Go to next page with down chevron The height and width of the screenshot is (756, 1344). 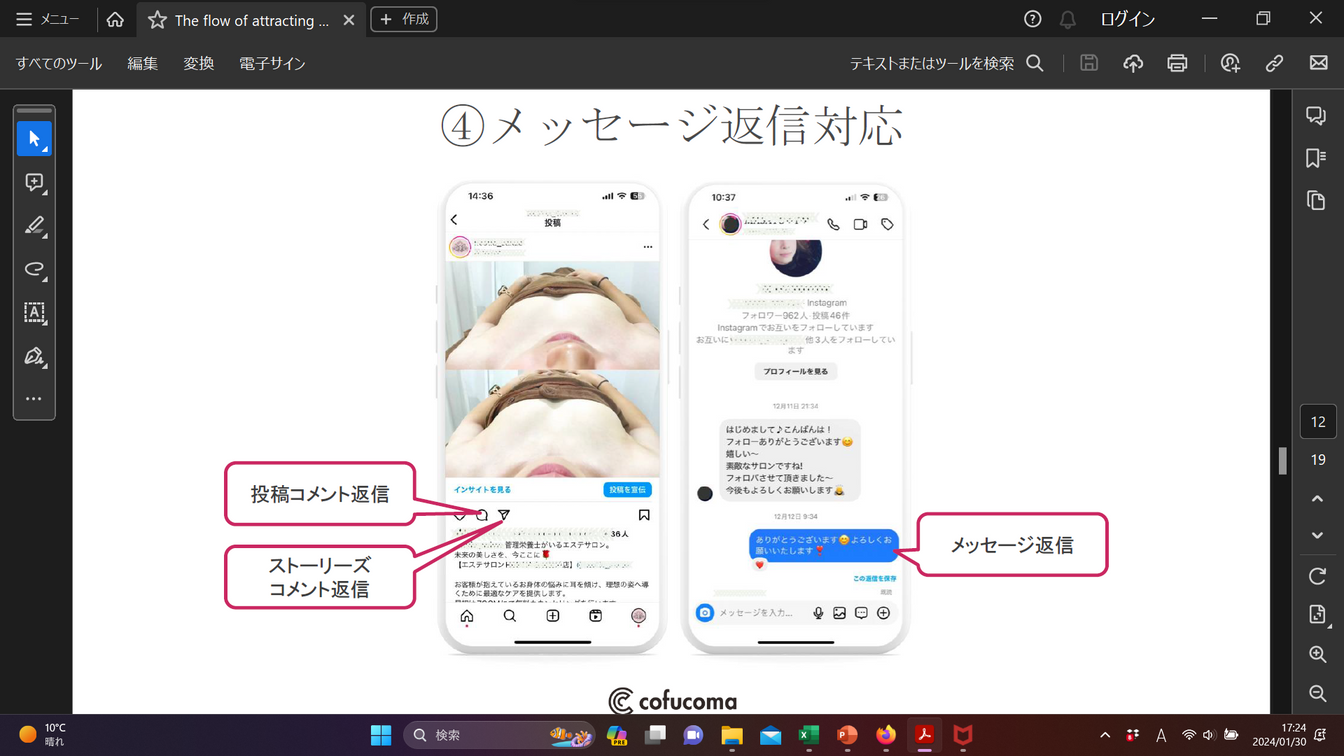pyautogui.click(x=1317, y=535)
